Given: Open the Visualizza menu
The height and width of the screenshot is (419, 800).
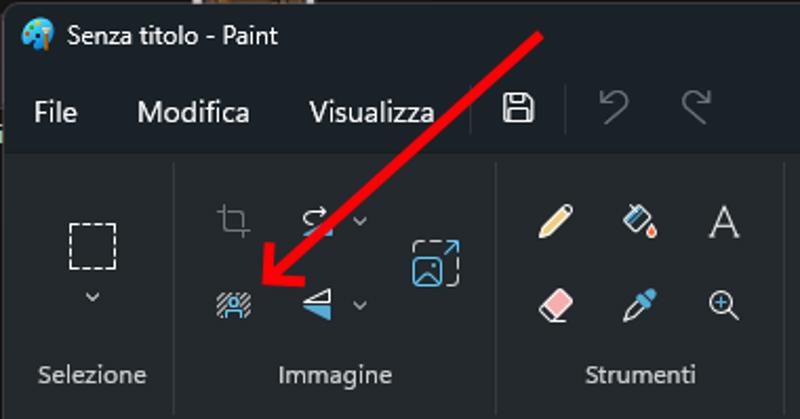Looking at the screenshot, I should tap(371, 112).
